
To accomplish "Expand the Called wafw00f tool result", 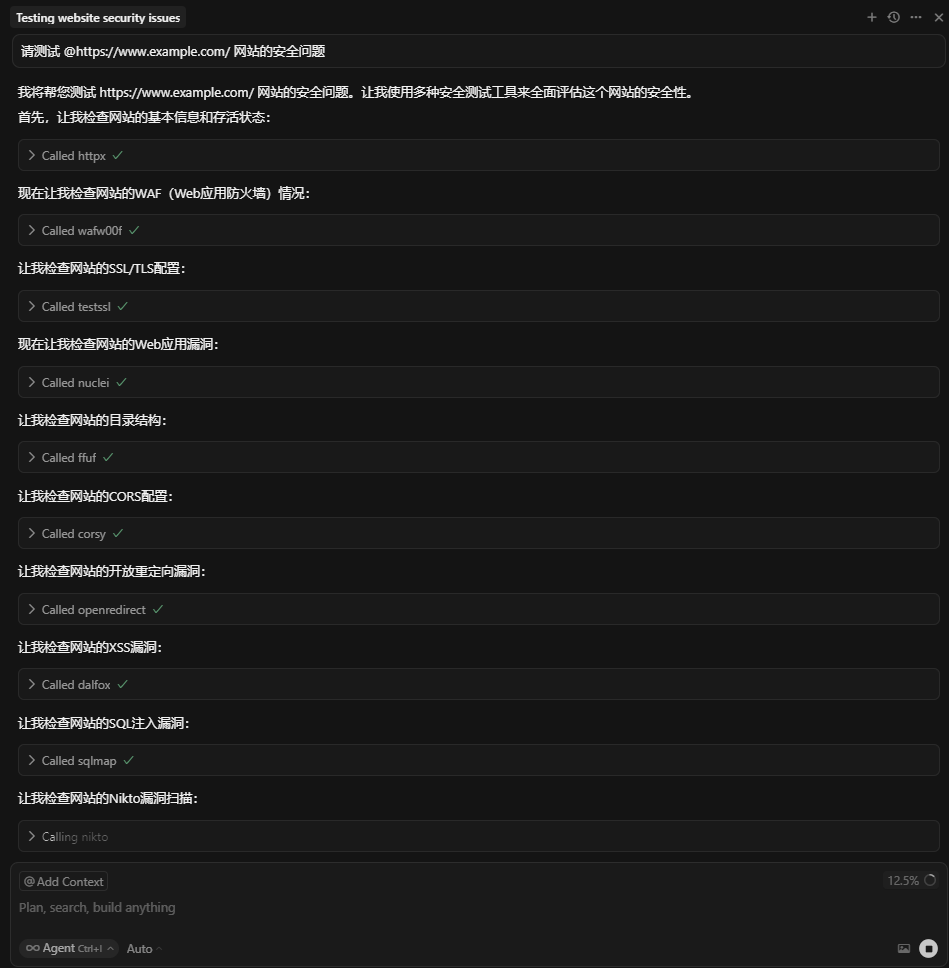I will tap(479, 230).
